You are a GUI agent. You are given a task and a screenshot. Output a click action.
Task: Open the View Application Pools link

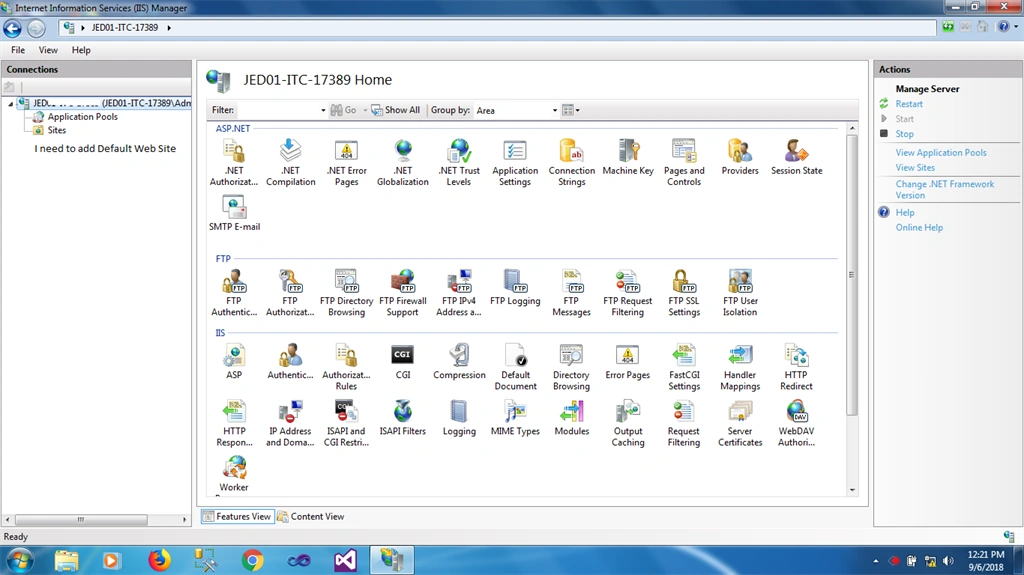pyautogui.click(x=940, y=152)
